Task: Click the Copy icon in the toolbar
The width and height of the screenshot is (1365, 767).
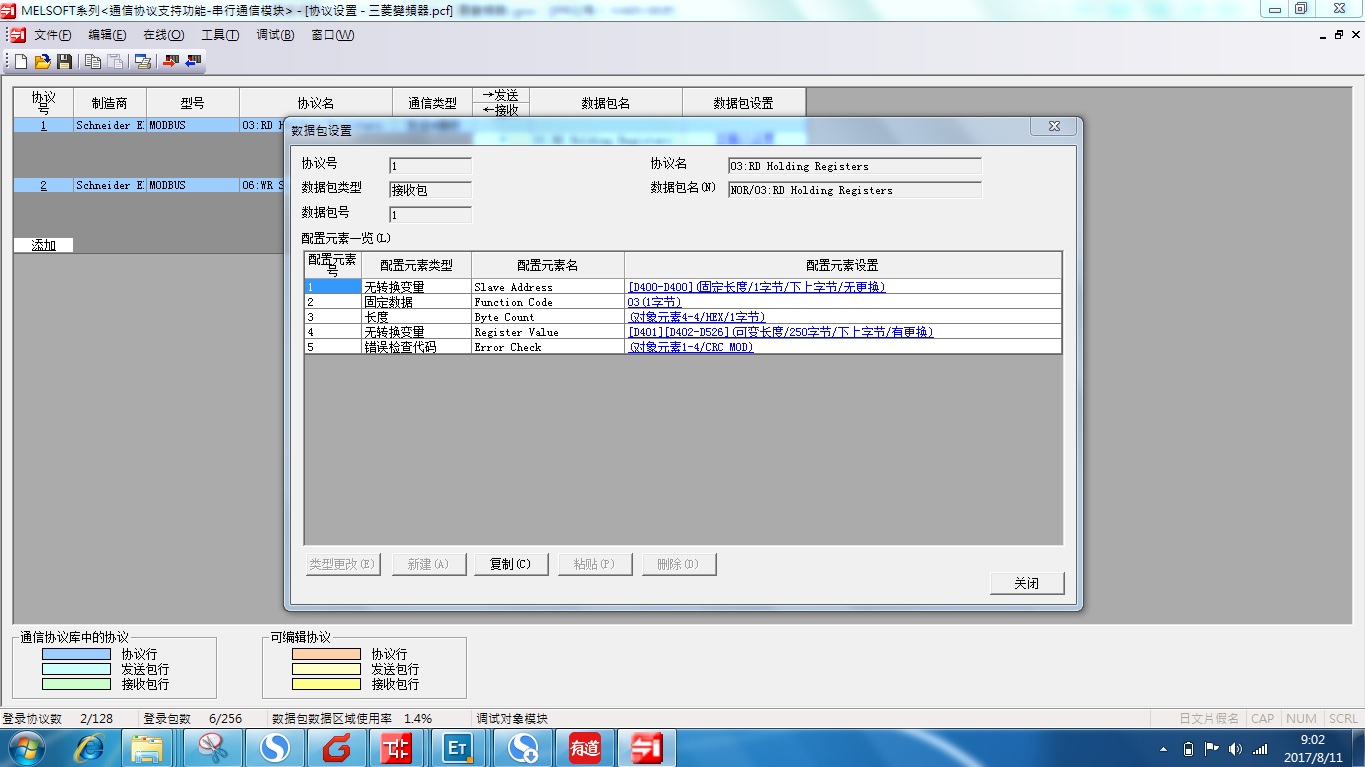Action: tap(93, 62)
